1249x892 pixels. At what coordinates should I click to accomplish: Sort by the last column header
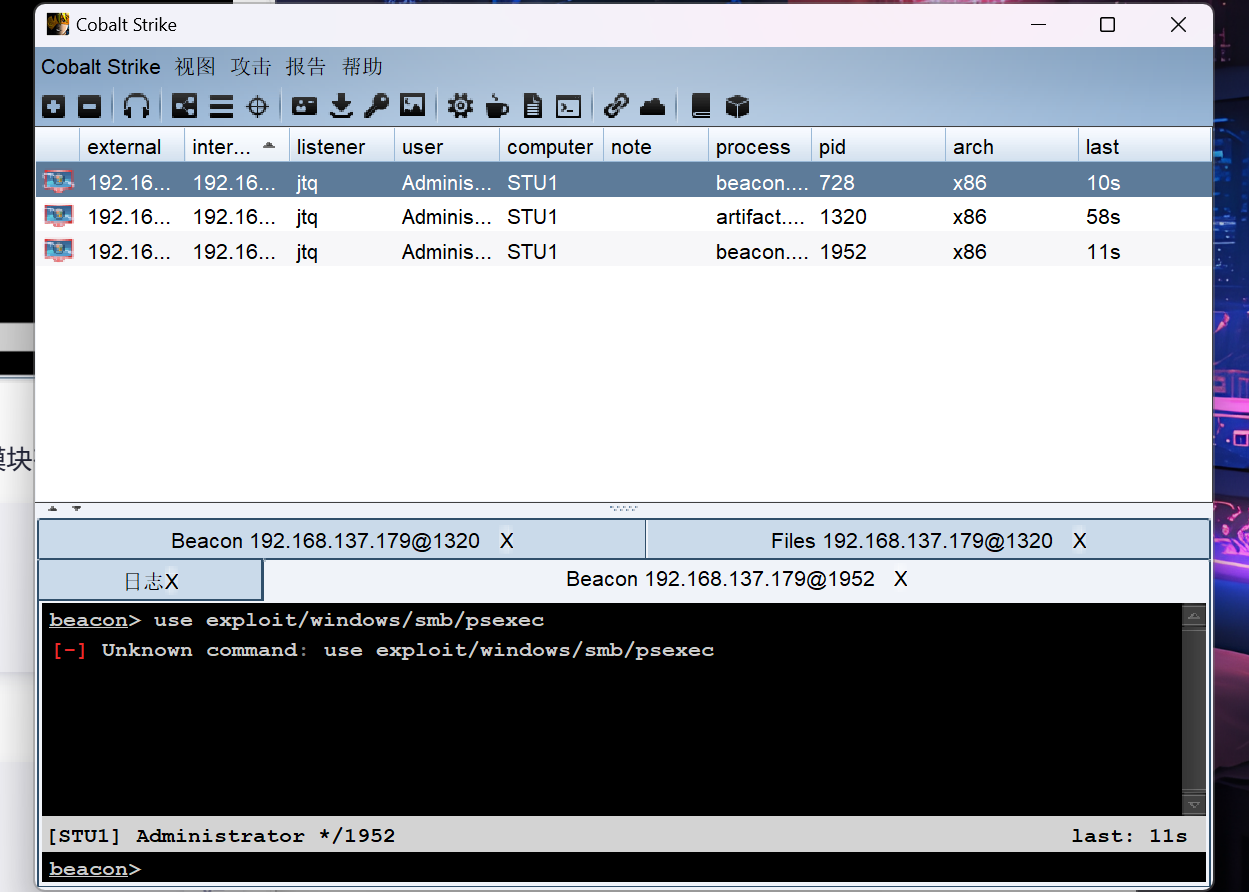pos(1145,147)
